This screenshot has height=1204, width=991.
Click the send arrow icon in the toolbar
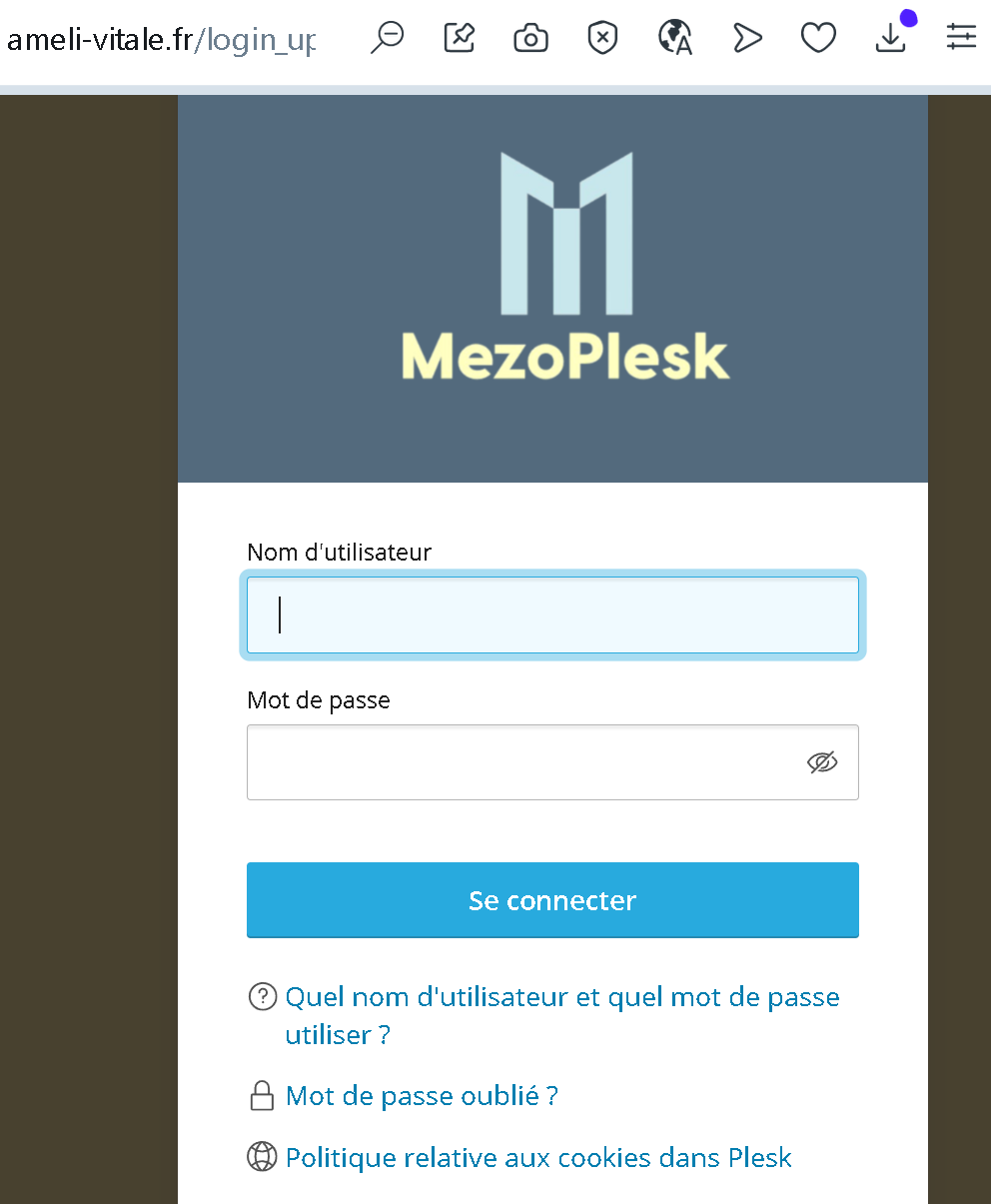coord(747,38)
